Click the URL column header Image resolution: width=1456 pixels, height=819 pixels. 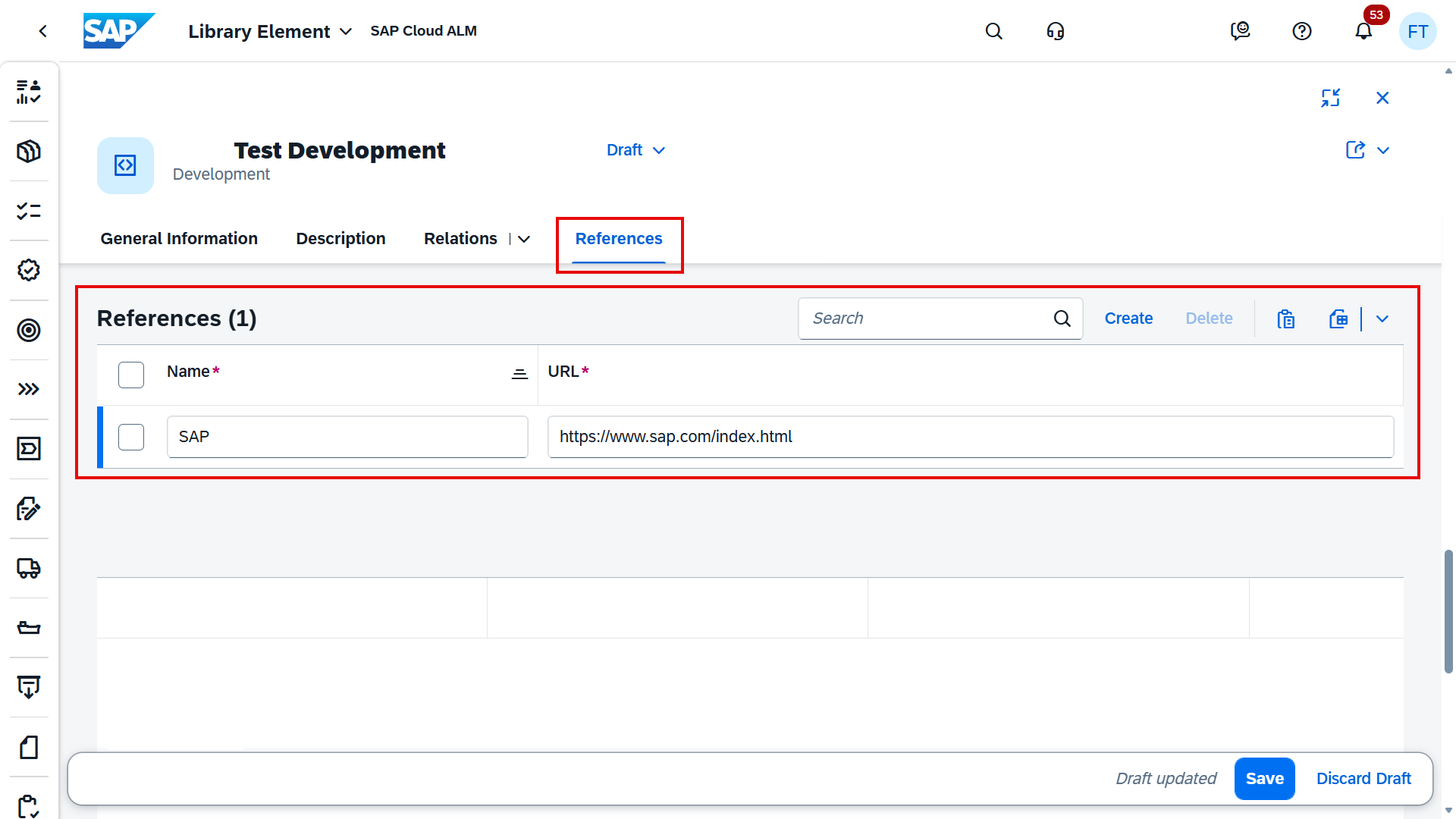click(x=564, y=372)
